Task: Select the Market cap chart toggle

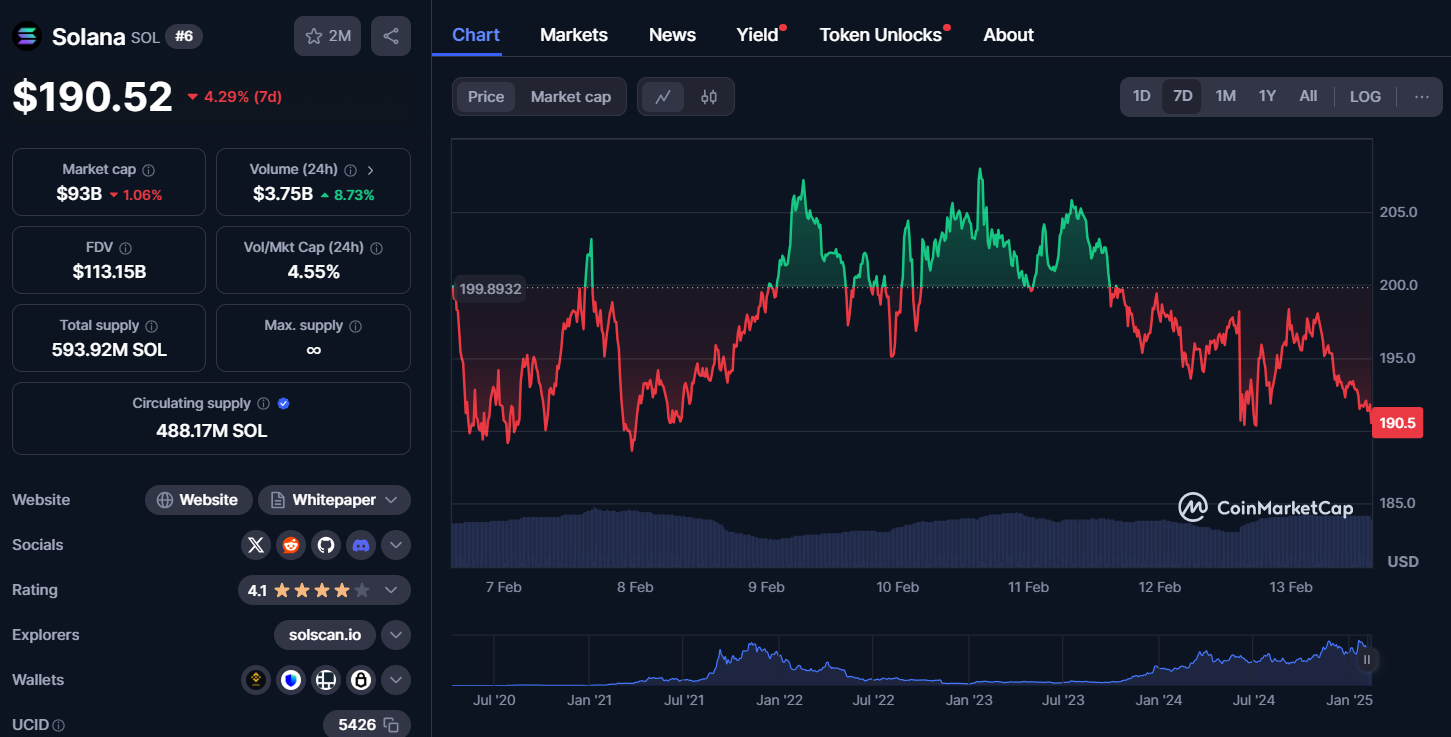Action: pyautogui.click(x=570, y=97)
